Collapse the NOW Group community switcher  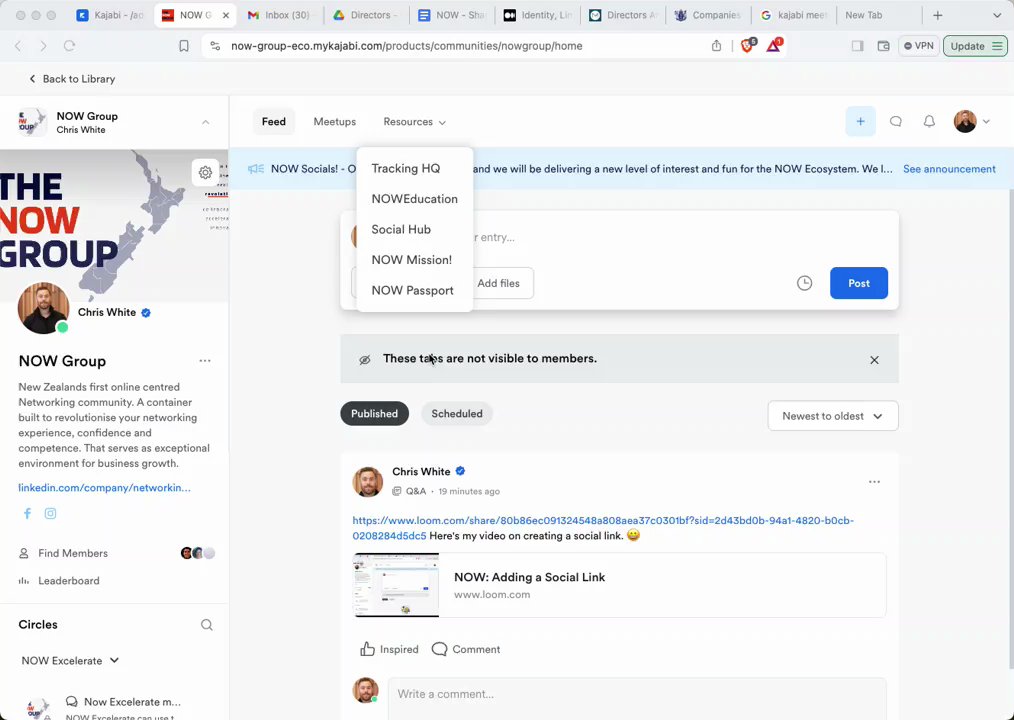[x=205, y=122]
